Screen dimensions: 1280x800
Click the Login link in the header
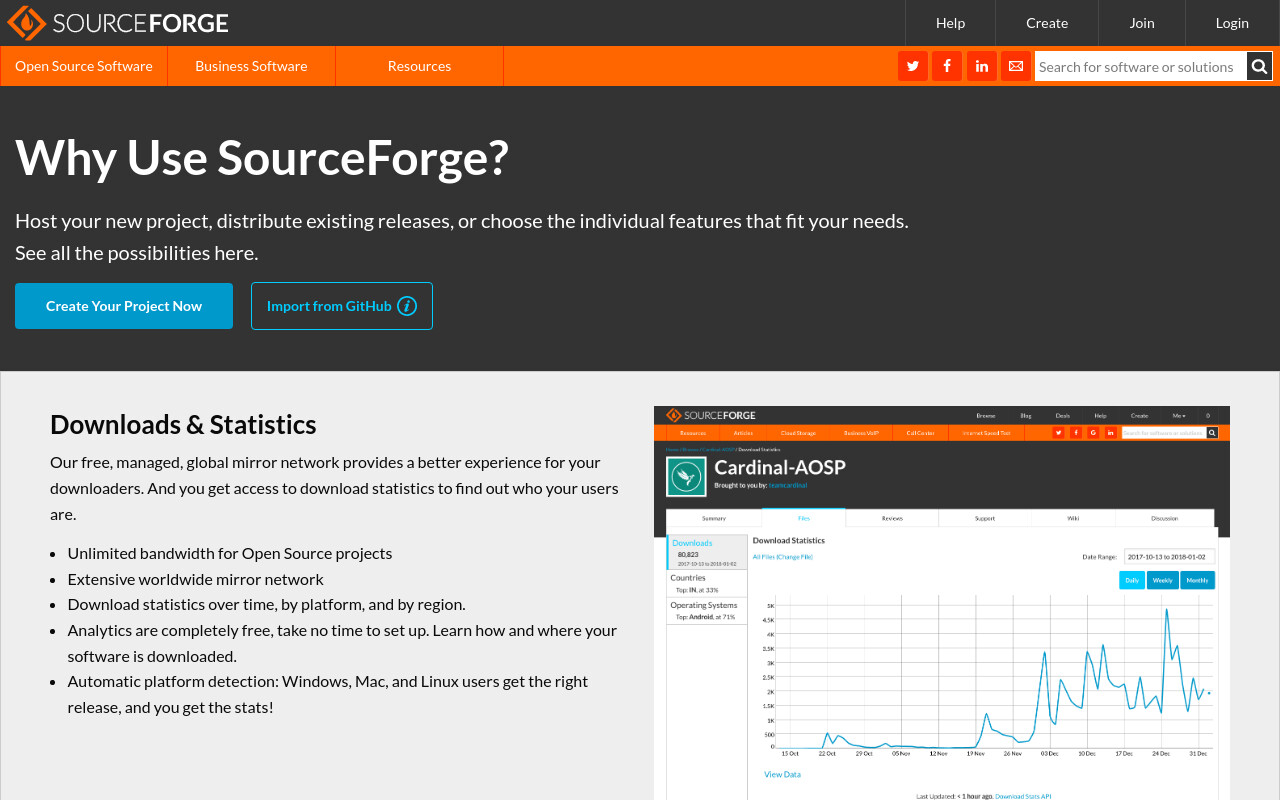coord(1232,23)
